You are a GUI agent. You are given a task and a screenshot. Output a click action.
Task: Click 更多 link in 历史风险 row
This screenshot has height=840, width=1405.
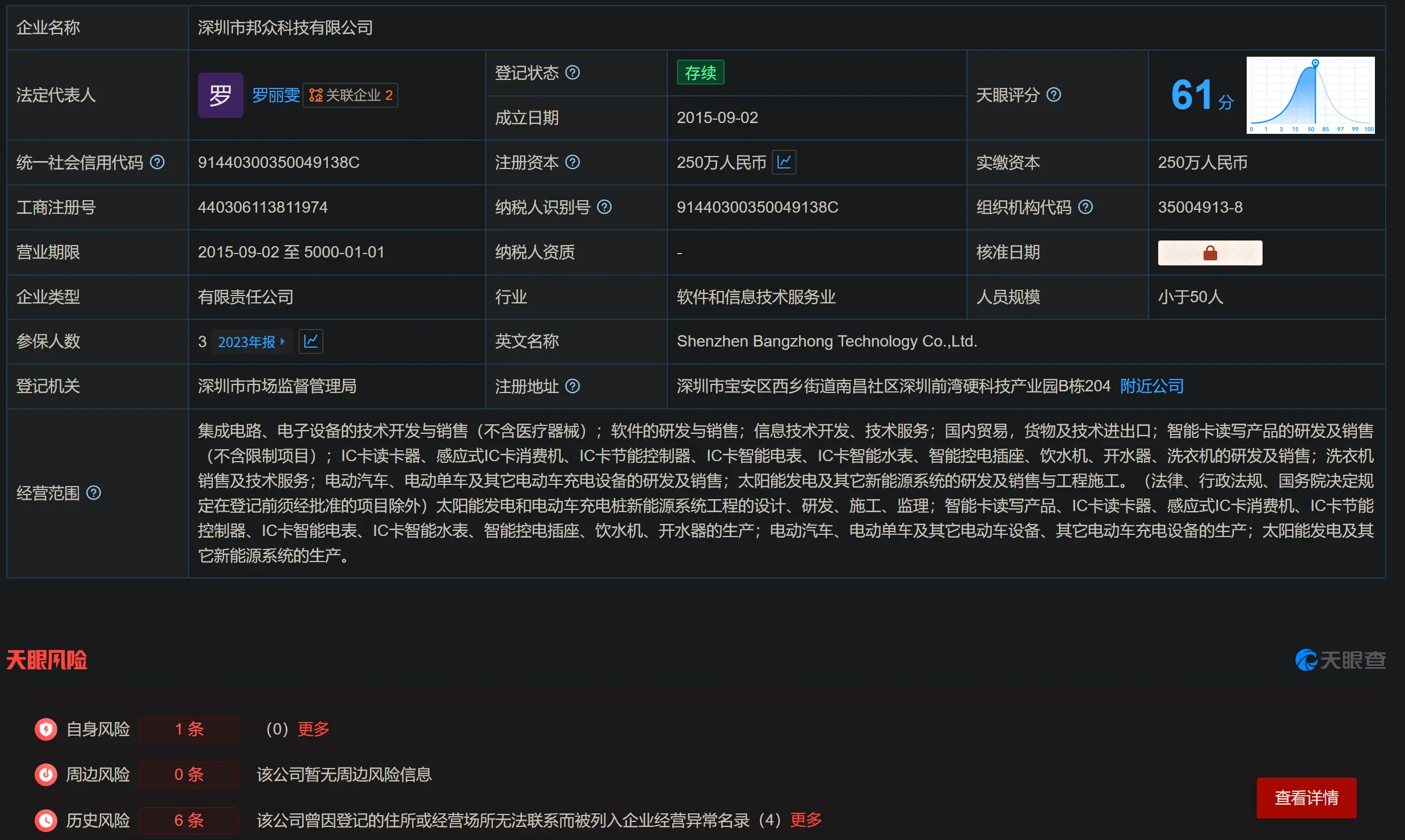pyautogui.click(x=806, y=820)
